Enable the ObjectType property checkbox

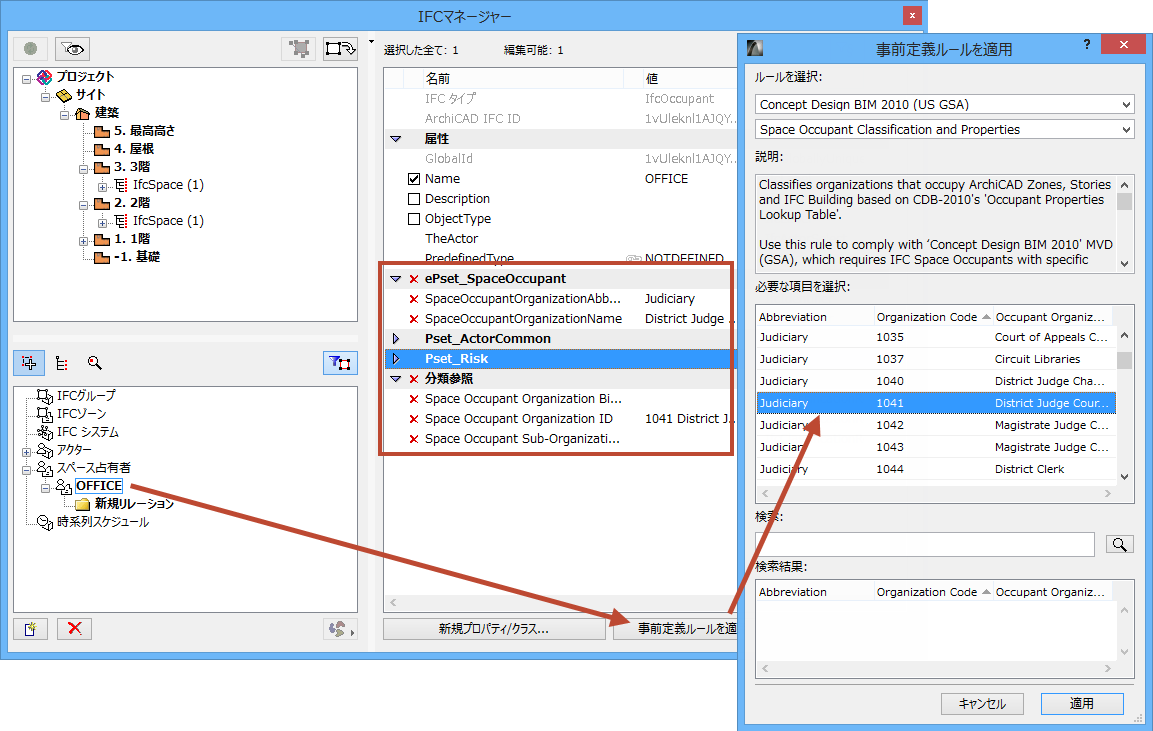tap(414, 218)
